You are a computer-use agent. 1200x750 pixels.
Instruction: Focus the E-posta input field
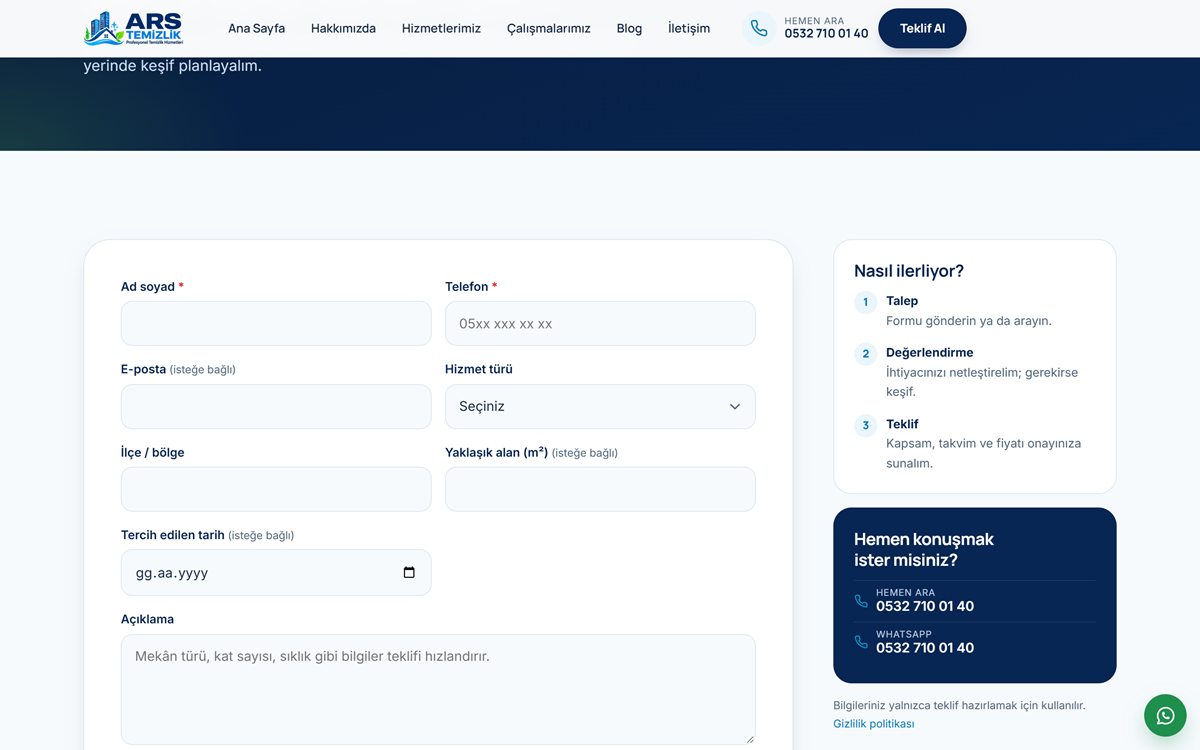pyautogui.click(x=276, y=407)
